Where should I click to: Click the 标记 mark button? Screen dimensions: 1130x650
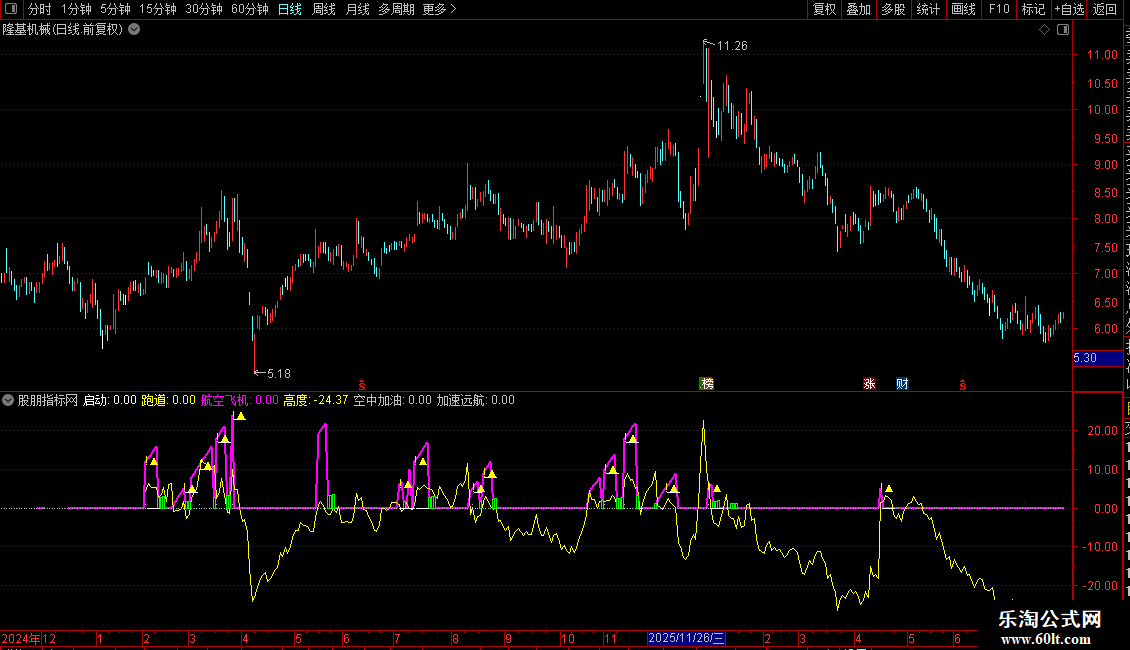[x=1033, y=9]
